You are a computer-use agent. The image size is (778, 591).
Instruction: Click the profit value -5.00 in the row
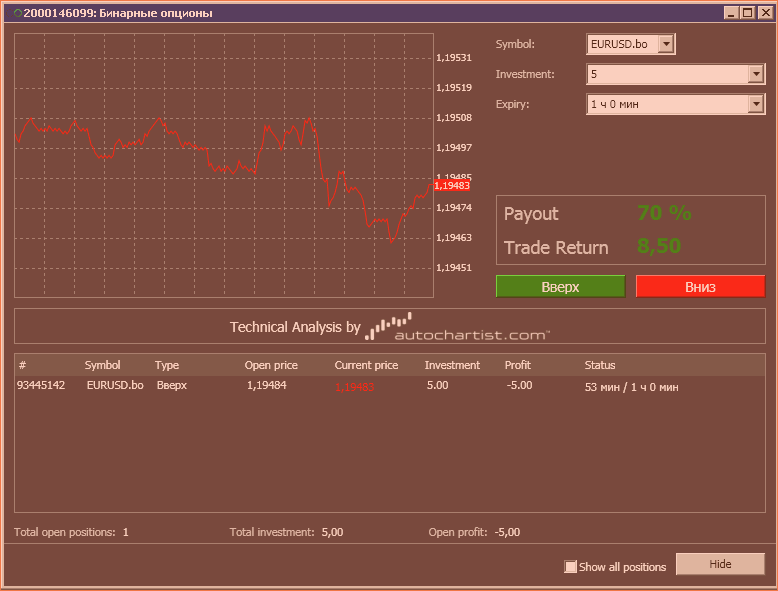click(x=519, y=386)
